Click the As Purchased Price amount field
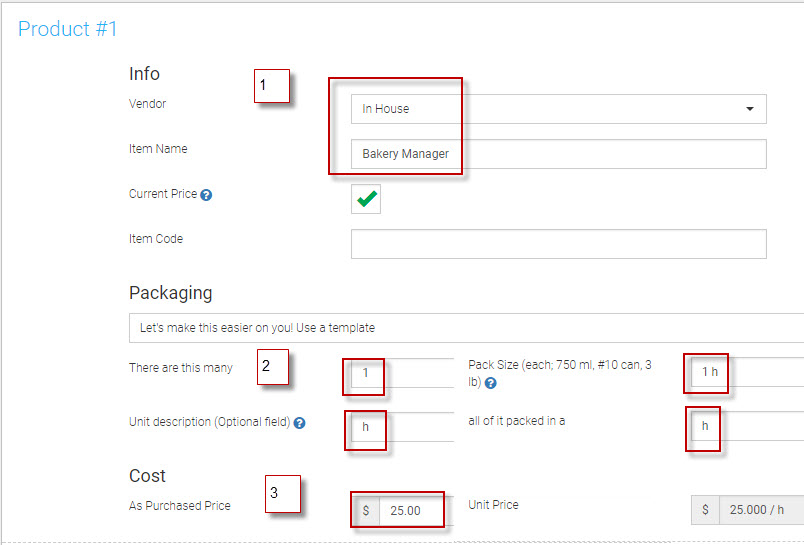The height and width of the screenshot is (545, 804). (413, 511)
